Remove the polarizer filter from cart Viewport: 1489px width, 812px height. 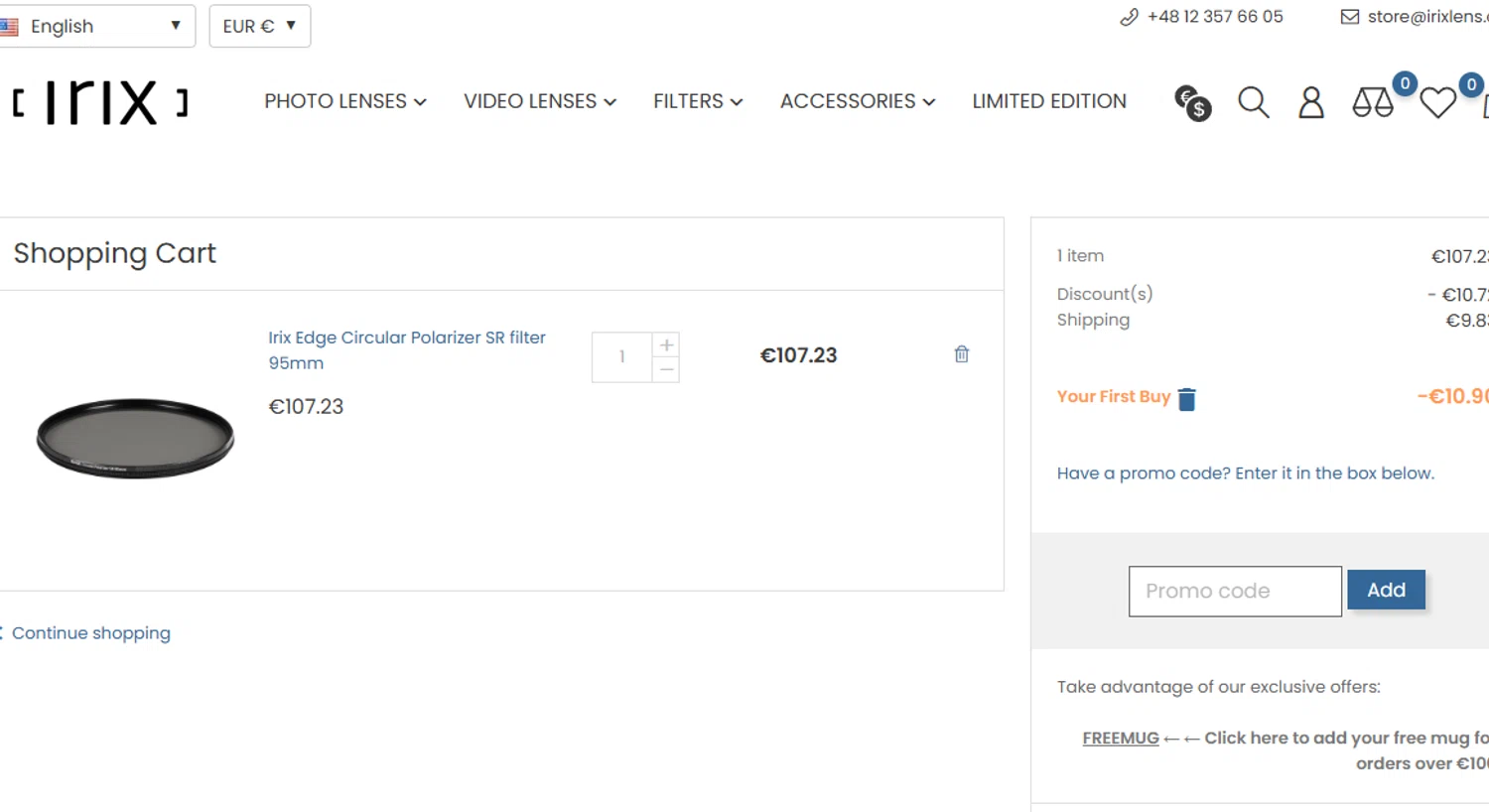(x=961, y=354)
